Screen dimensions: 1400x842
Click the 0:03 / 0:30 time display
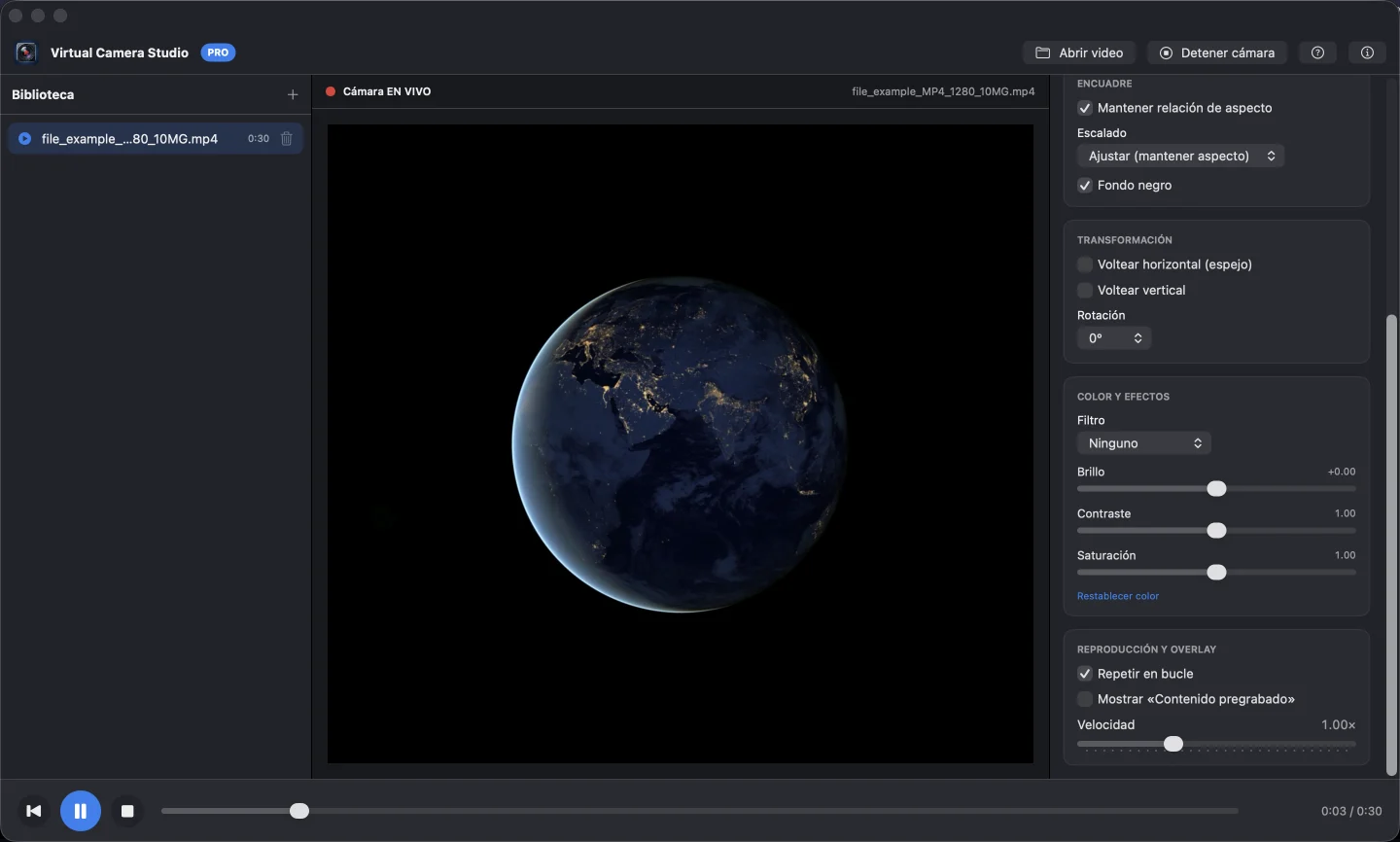click(1351, 811)
